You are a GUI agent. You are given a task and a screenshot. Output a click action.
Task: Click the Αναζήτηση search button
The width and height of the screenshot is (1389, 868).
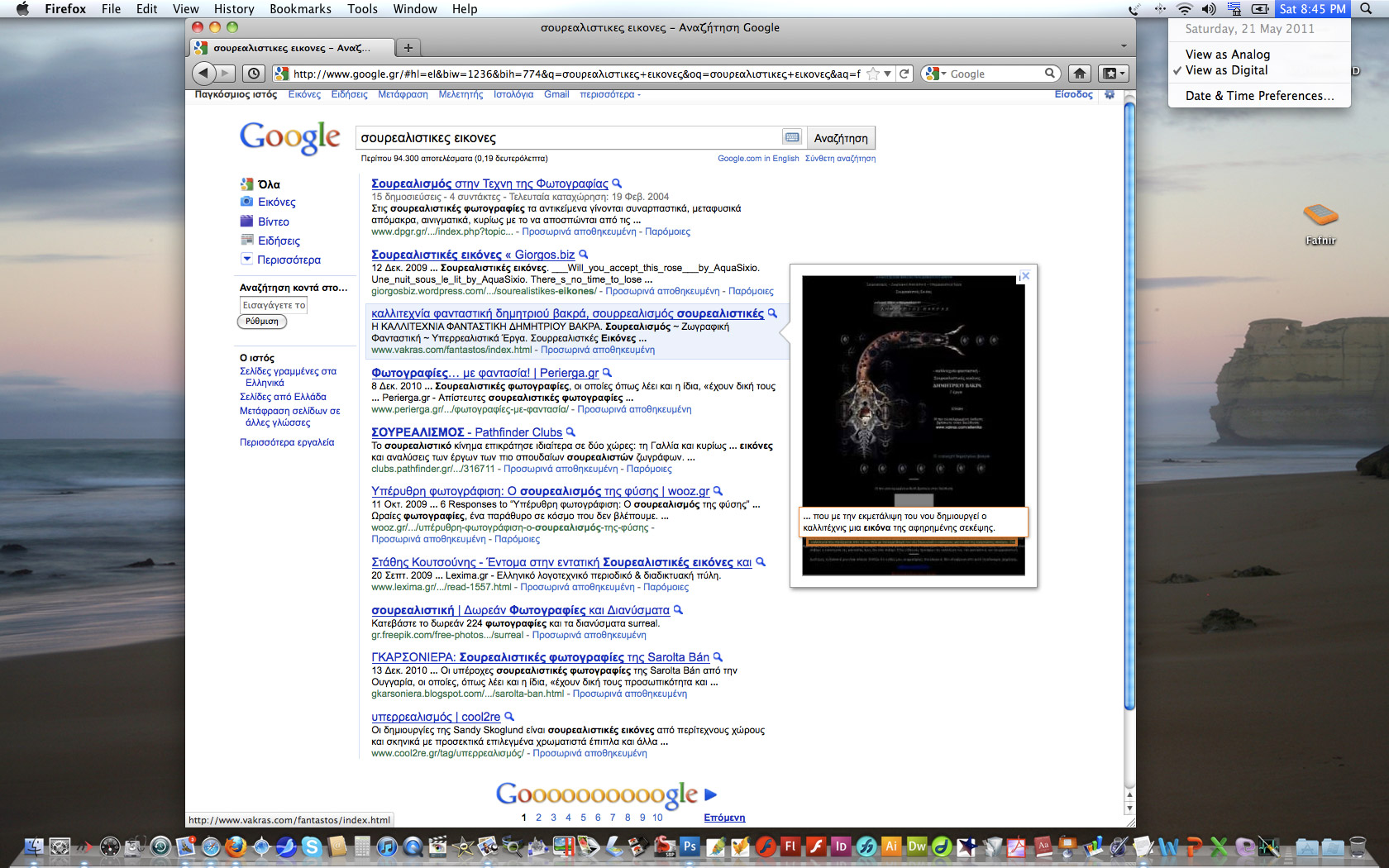pos(841,138)
